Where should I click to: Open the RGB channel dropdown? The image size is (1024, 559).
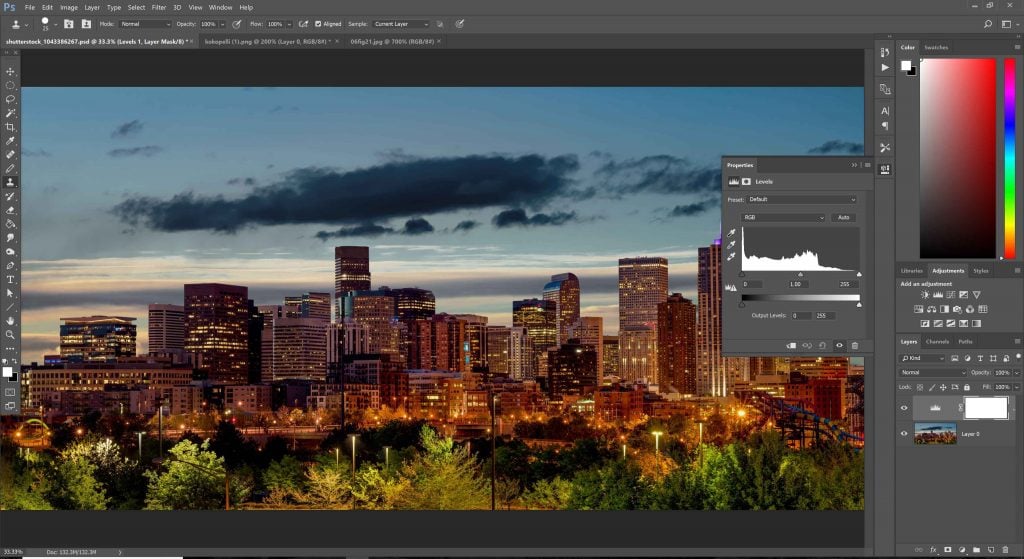(783, 217)
